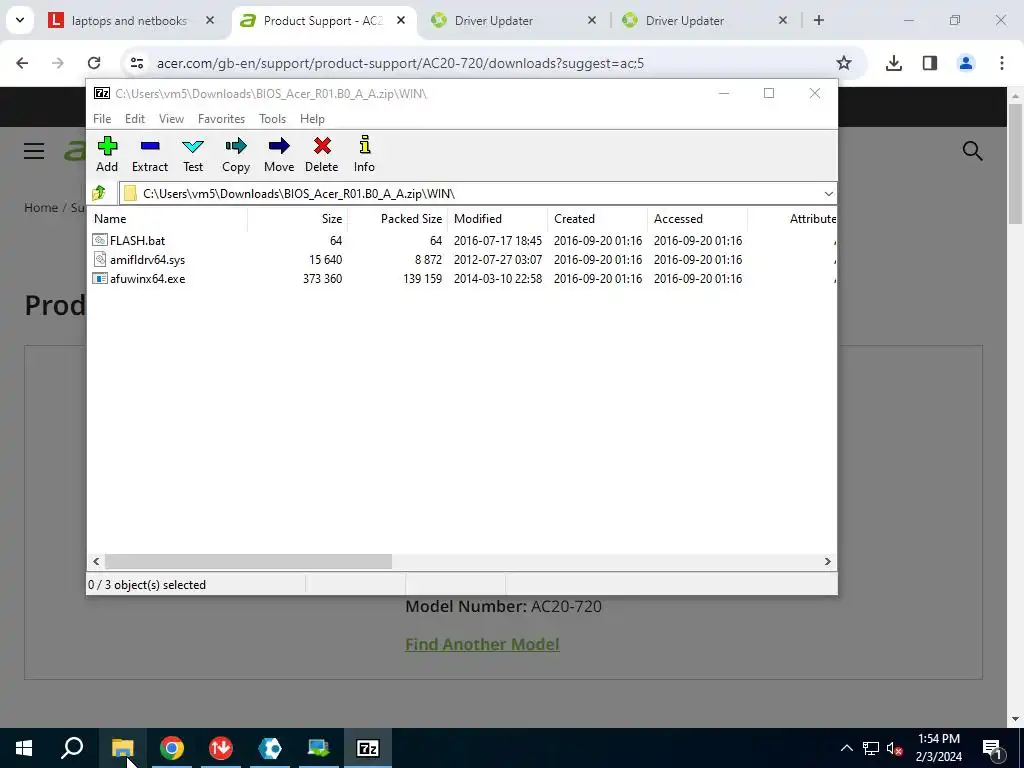The width and height of the screenshot is (1024, 768).
Task: Click the red Delete toolbar icon
Action: point(322,154)
